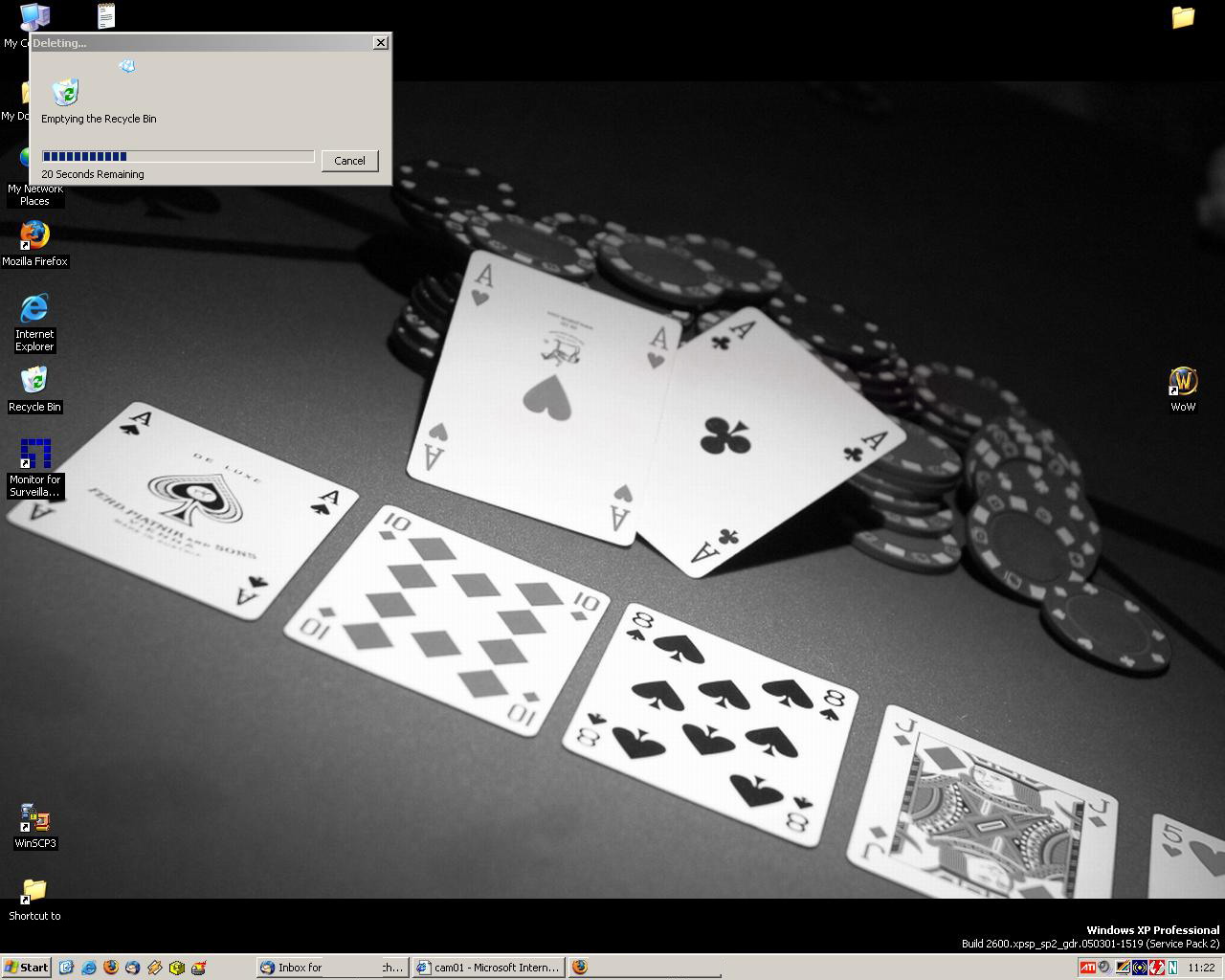Screen dimensions: 1225x980
Task: Select the WinSCP3 desktop shortcut
Action: pyautogui.click(x=35, y=819)
